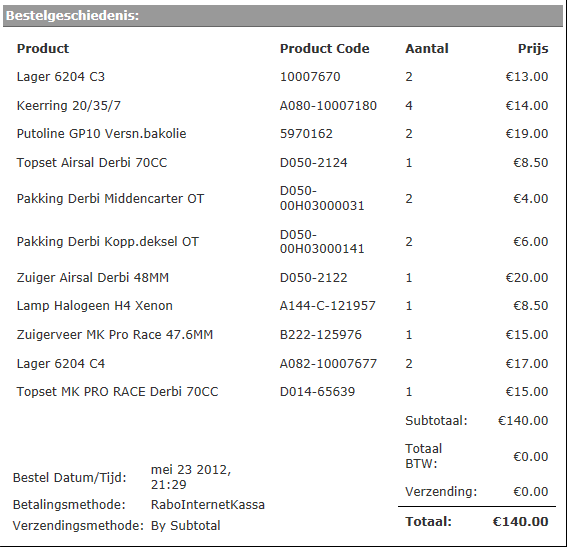Click product code D050-2122
The height and width of the screenshot is (547, 570).
313,278
